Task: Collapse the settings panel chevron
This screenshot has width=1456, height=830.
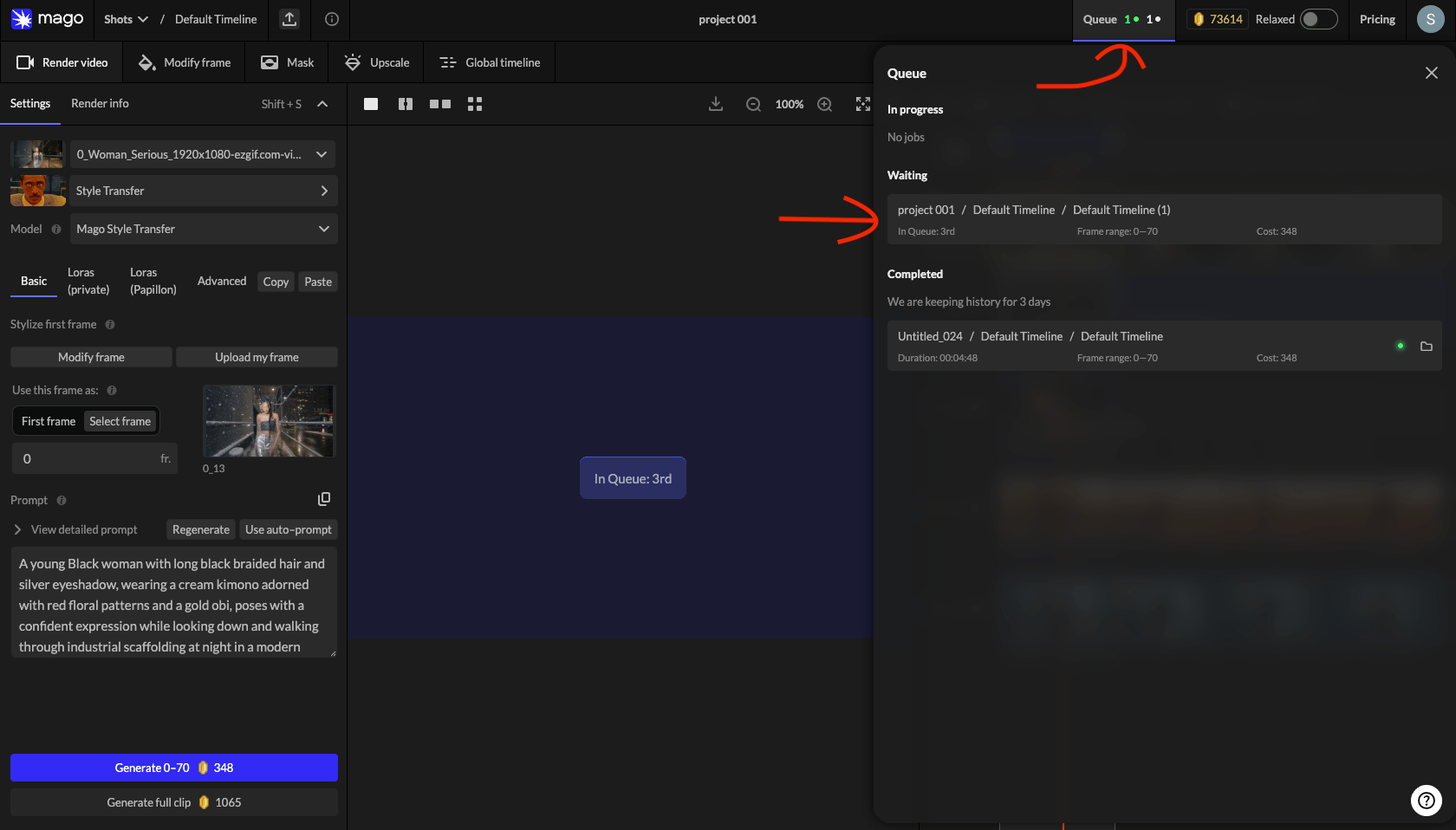Action: [322, 104]
